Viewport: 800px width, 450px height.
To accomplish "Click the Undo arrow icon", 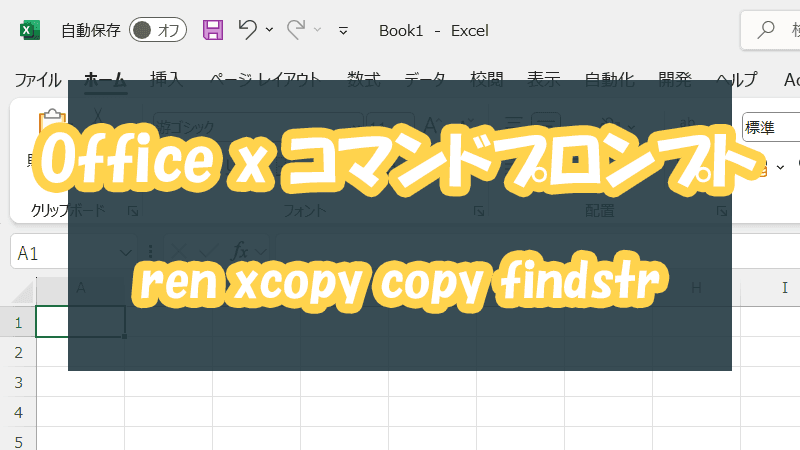I will click(x=249, y=30).
